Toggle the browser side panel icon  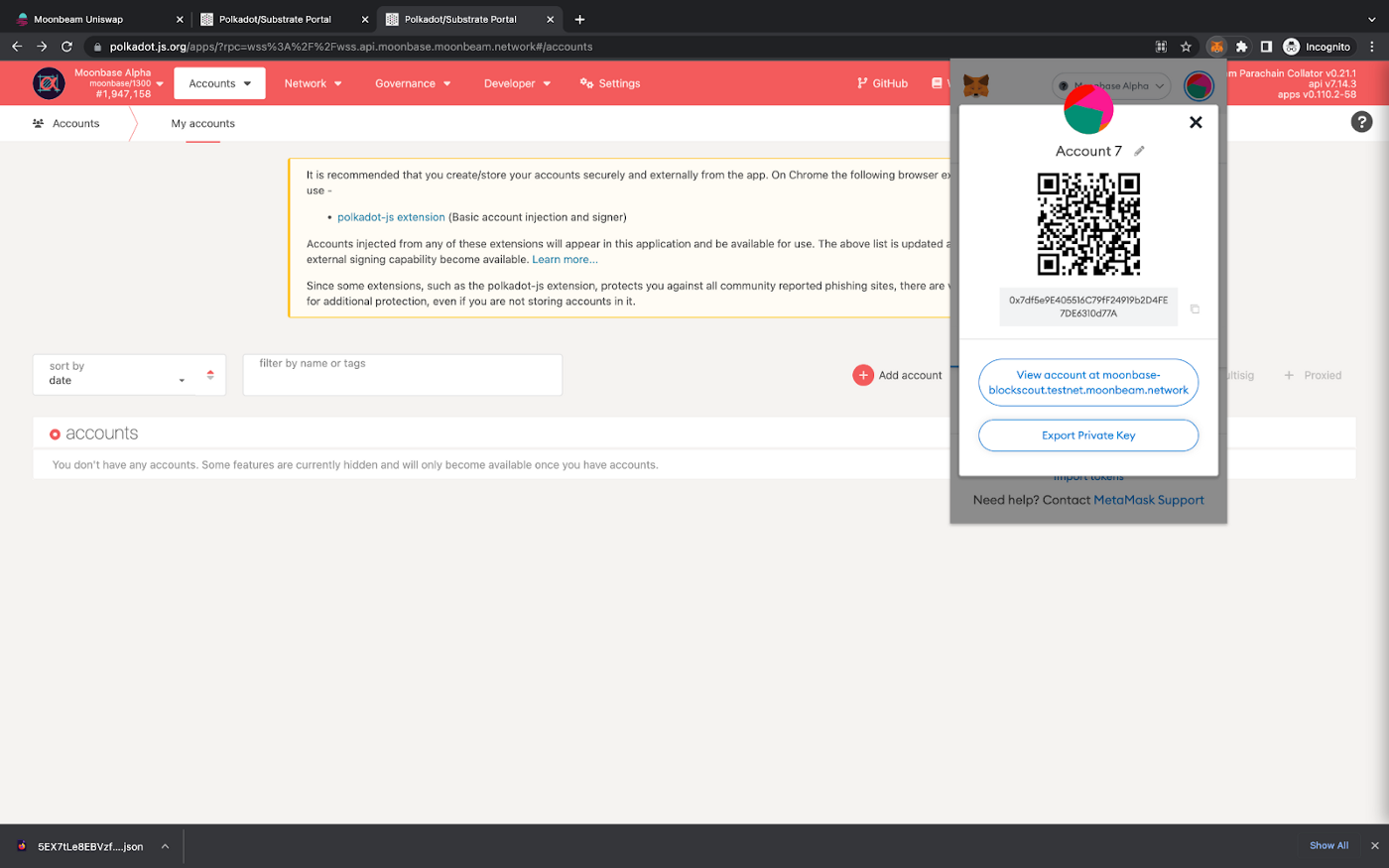tap(1266, 47)
